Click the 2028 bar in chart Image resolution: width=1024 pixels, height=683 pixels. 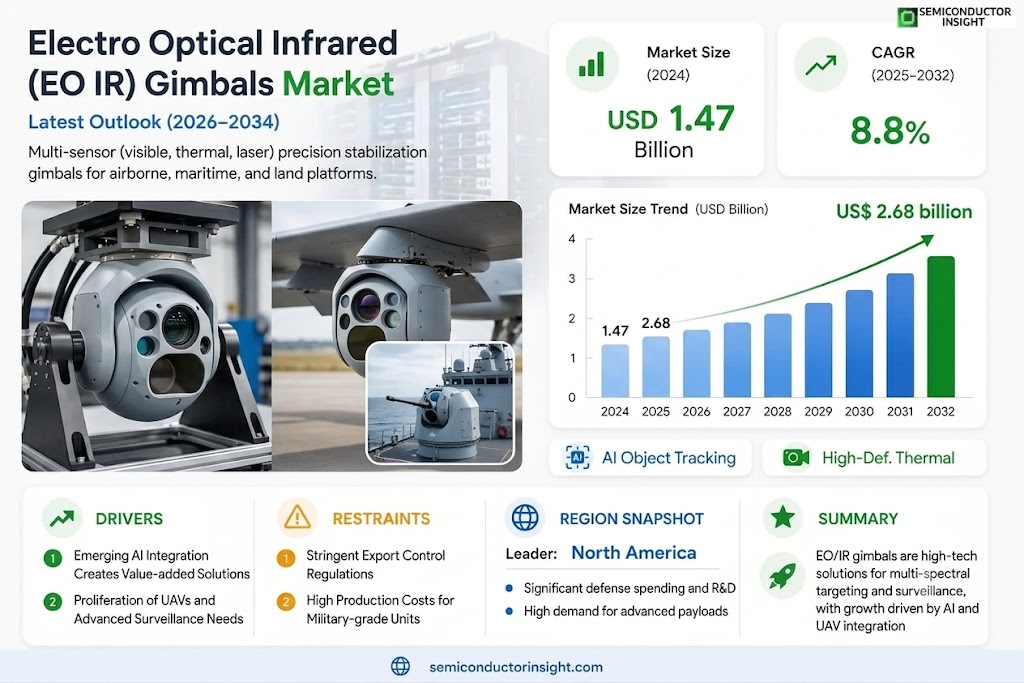[x=777, y=356]
